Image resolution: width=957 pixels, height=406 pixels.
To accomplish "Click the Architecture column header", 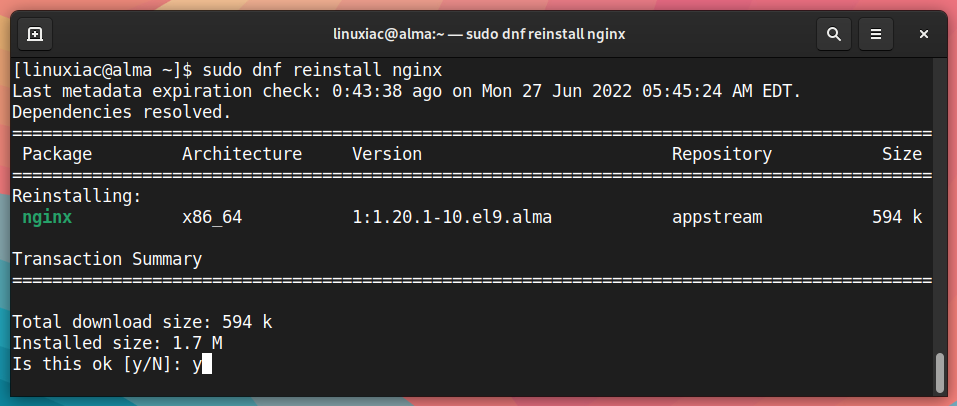I will tap(242, 154).
